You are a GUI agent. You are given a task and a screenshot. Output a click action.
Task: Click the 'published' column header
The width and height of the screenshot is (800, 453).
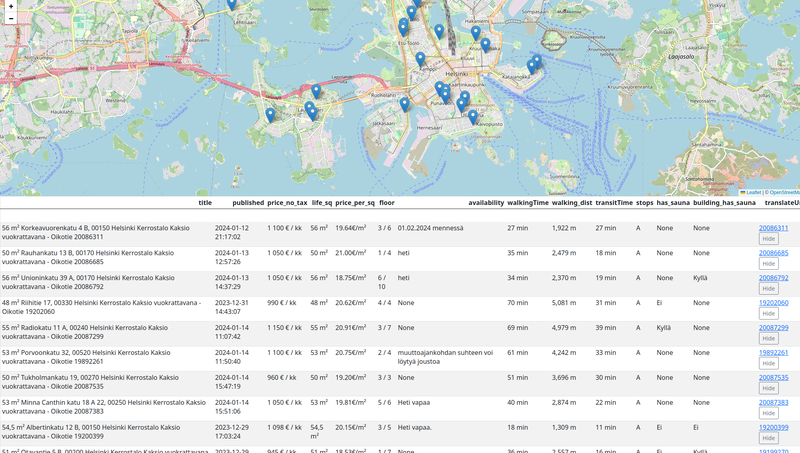(x=248, y=203)
